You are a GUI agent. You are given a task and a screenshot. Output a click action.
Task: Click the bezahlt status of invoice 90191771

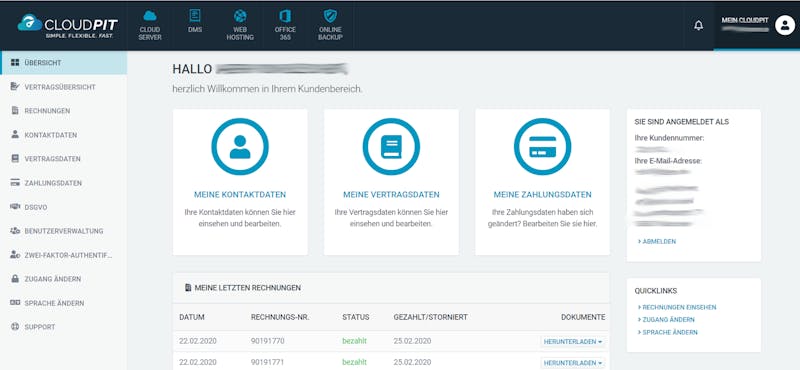point(355,362)
